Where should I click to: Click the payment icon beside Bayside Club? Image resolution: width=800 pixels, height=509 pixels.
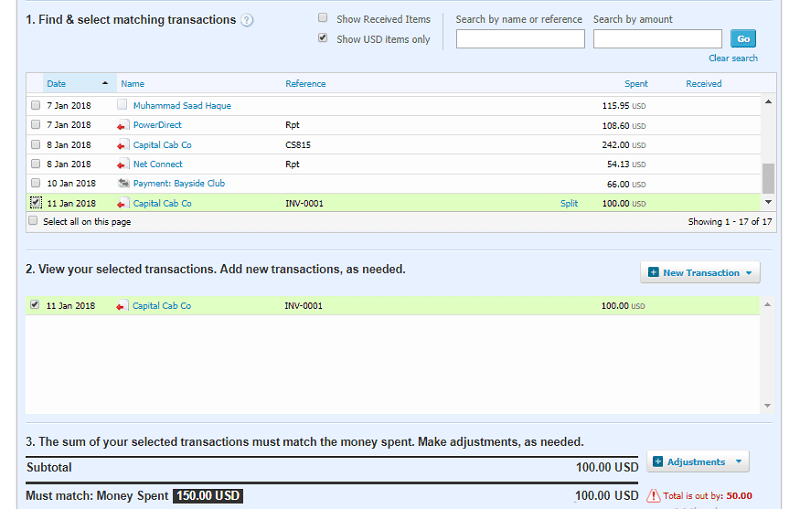coord(123,183)
